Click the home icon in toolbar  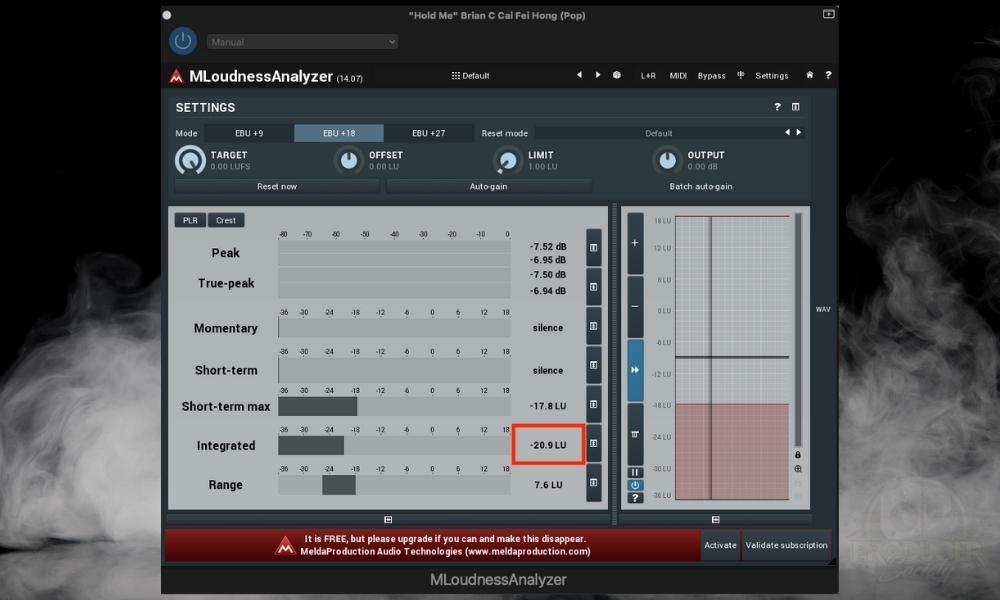809,75
